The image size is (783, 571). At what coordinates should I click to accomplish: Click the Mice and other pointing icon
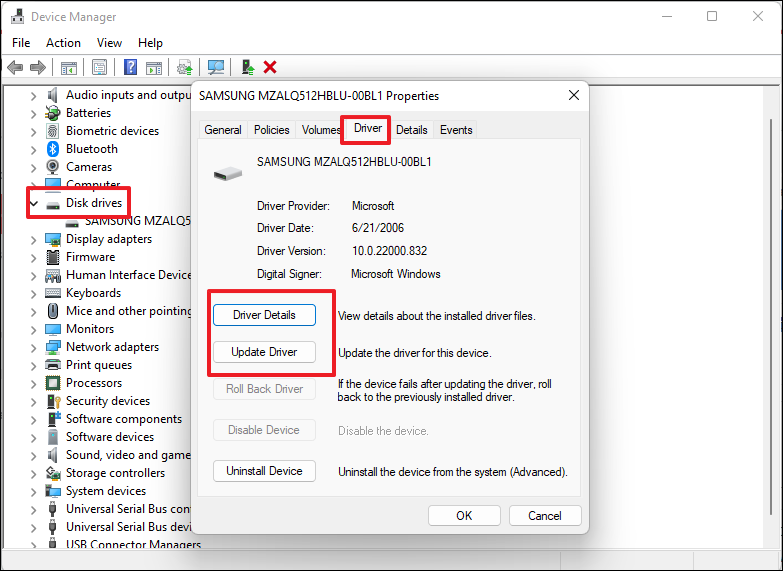(52, 311)
